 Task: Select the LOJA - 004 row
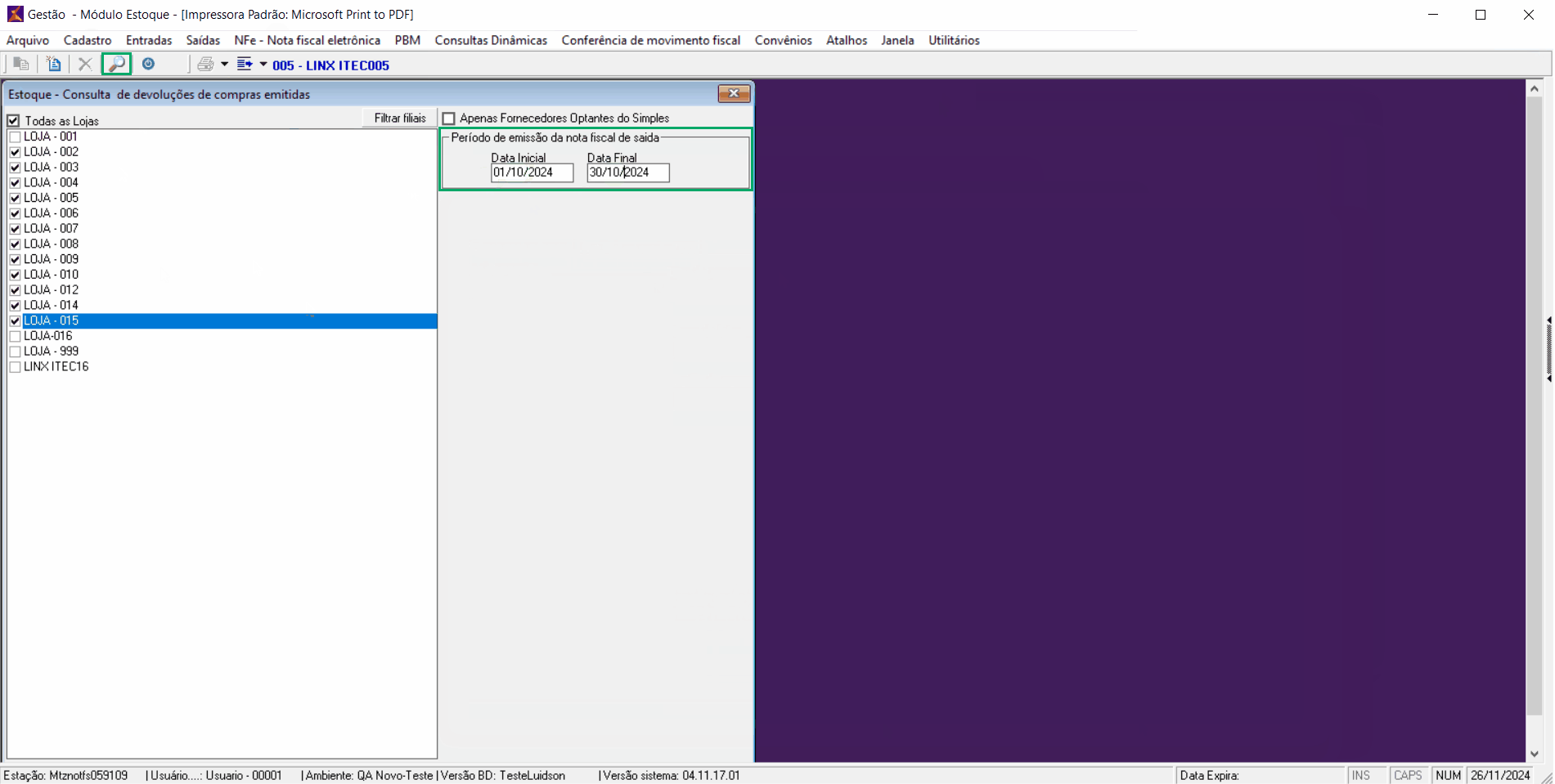tap(222, 183)
